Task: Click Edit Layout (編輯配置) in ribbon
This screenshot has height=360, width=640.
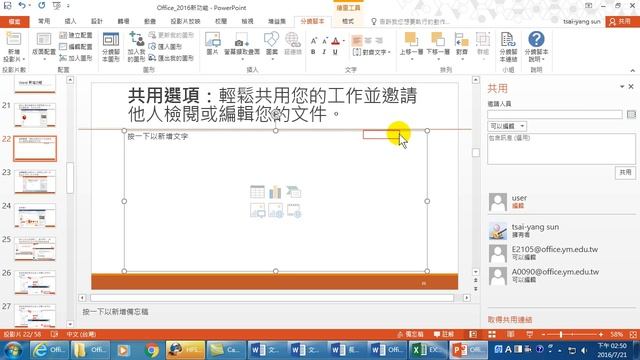Action: [76, 47]
